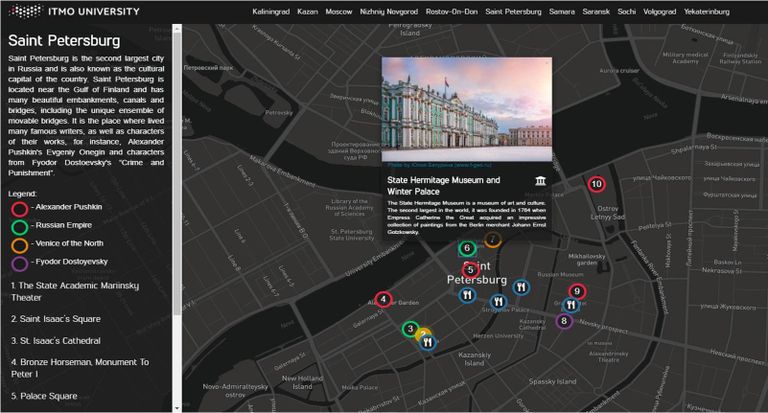This screenshot has width=768, height=413.
Task: Open the Hermitage photo in popup
Action: point(467,109)
